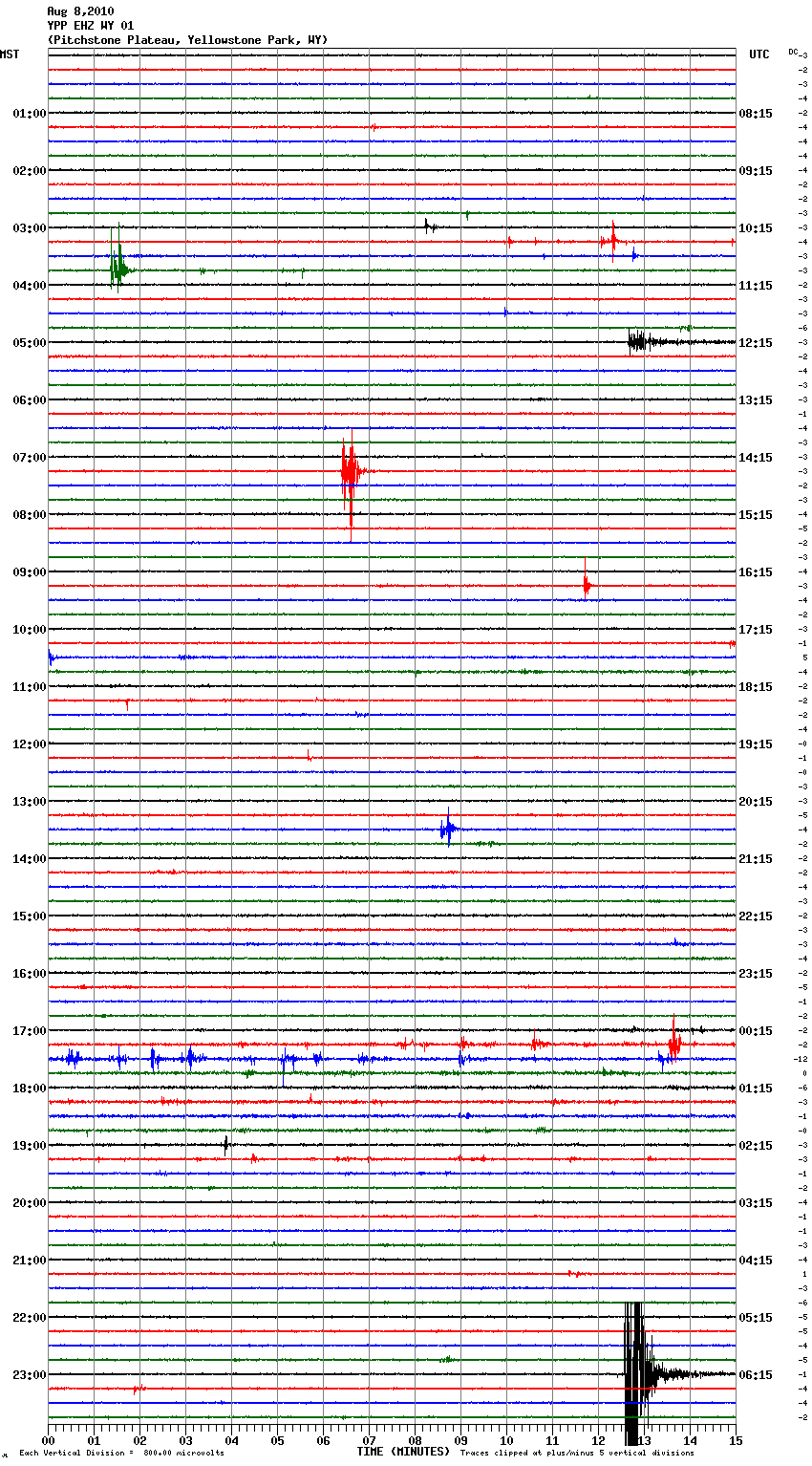Screen dimensions: 812x1466
Task: Click the UTC column header
Action: click(759, 54)
